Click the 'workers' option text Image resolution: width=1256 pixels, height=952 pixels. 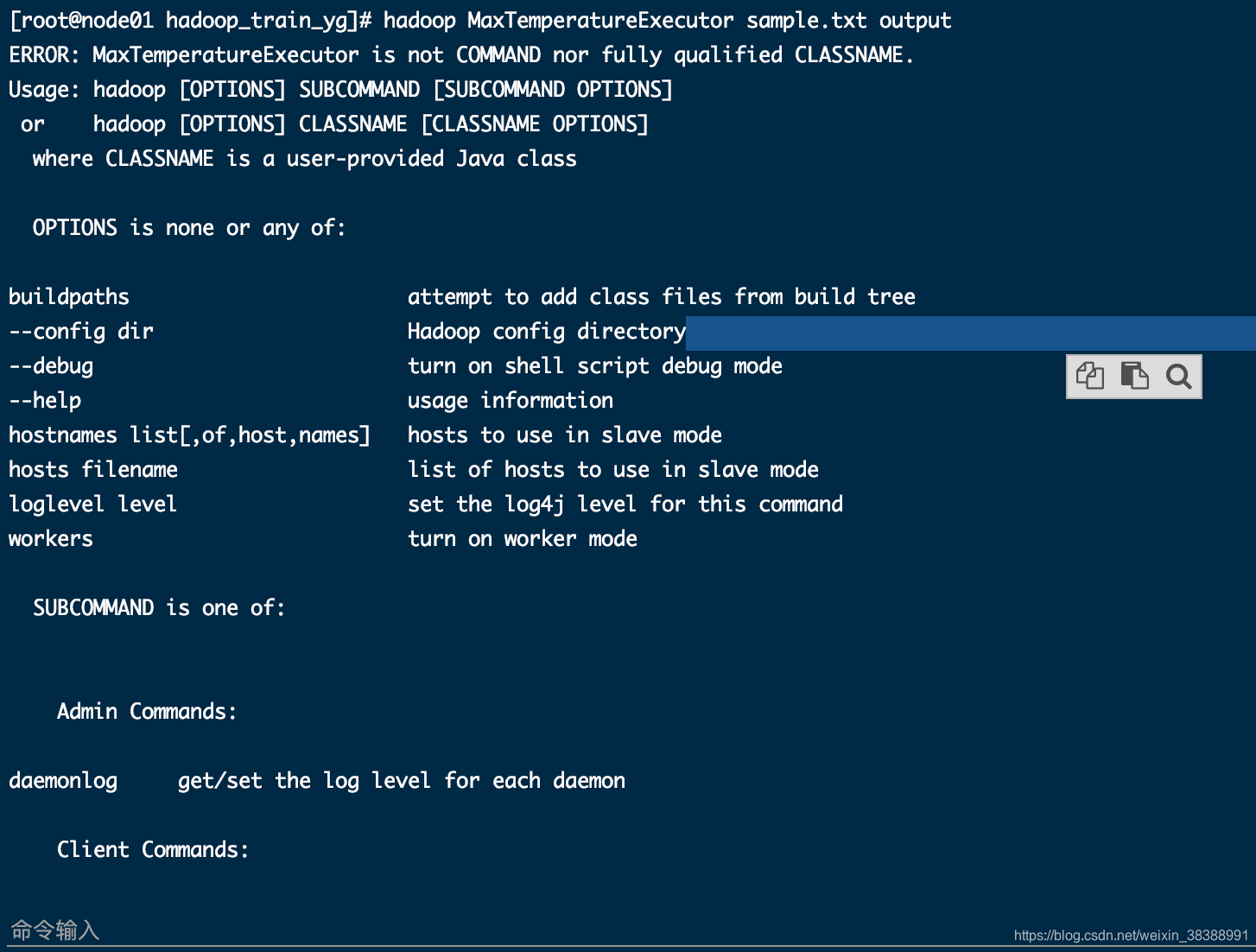[50, 538]
